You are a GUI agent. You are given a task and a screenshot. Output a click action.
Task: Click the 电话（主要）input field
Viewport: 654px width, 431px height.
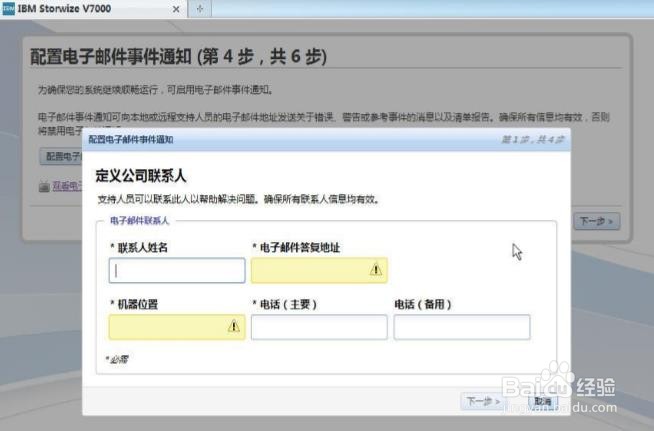pyautogui.click(x=319, y=327)
